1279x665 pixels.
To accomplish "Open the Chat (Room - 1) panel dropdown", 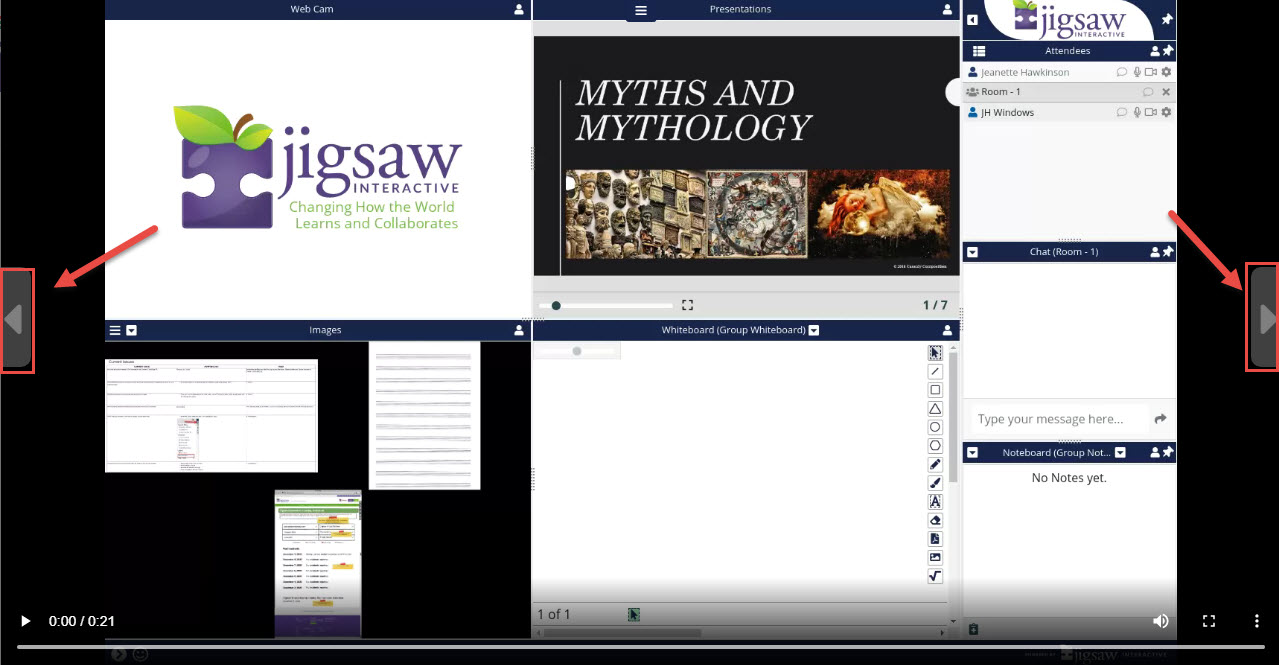I will coord(972,252).
